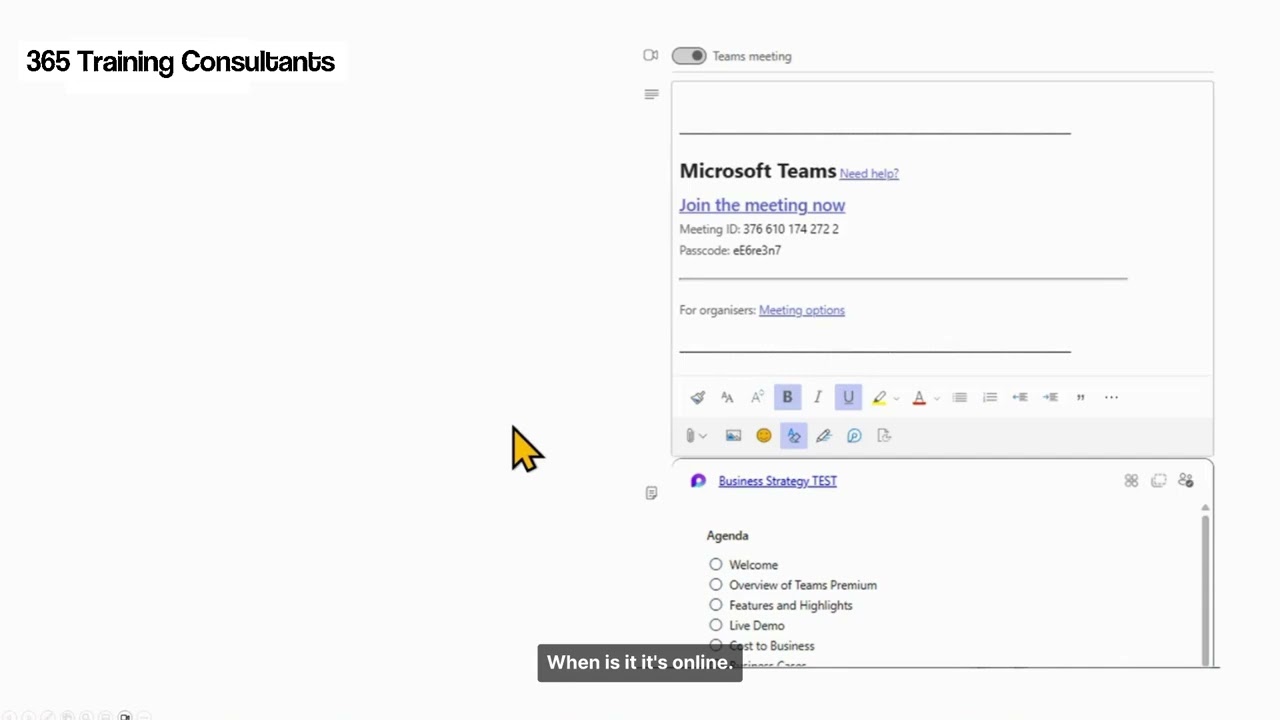The height and width of the screenshot is (720, 1280).
Task: Click the notes icon left of Loop component
Action: (651, 493)
